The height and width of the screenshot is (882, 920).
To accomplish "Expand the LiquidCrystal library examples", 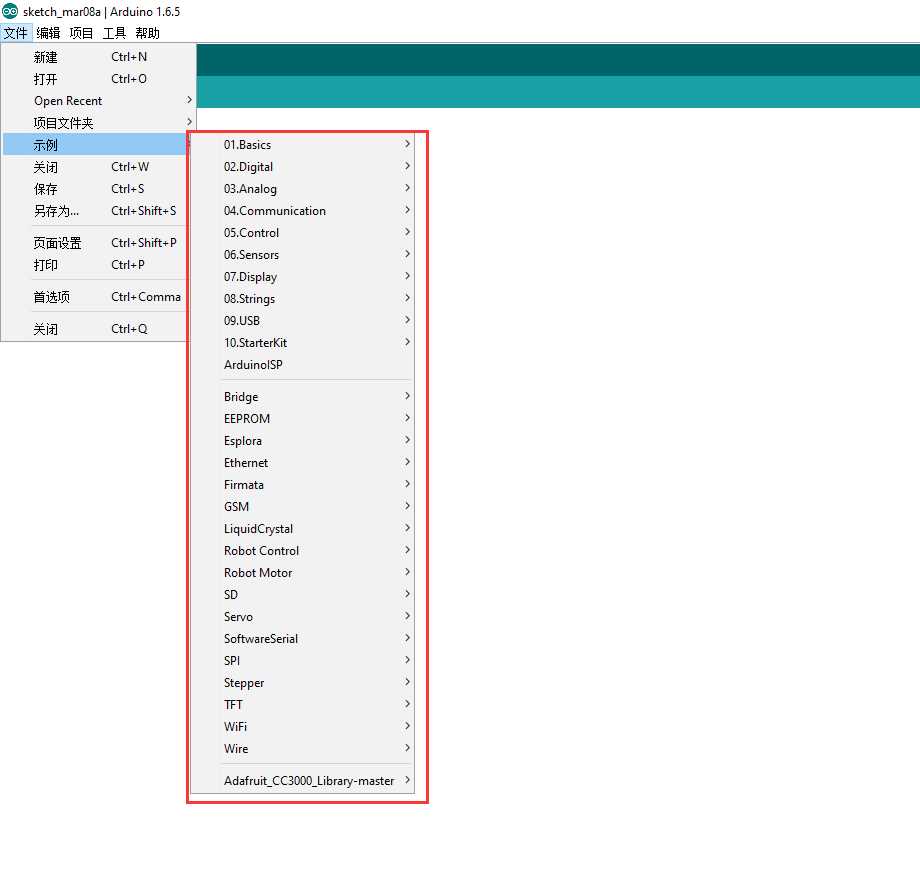I will pyautogui.click(x=303, y=529).
